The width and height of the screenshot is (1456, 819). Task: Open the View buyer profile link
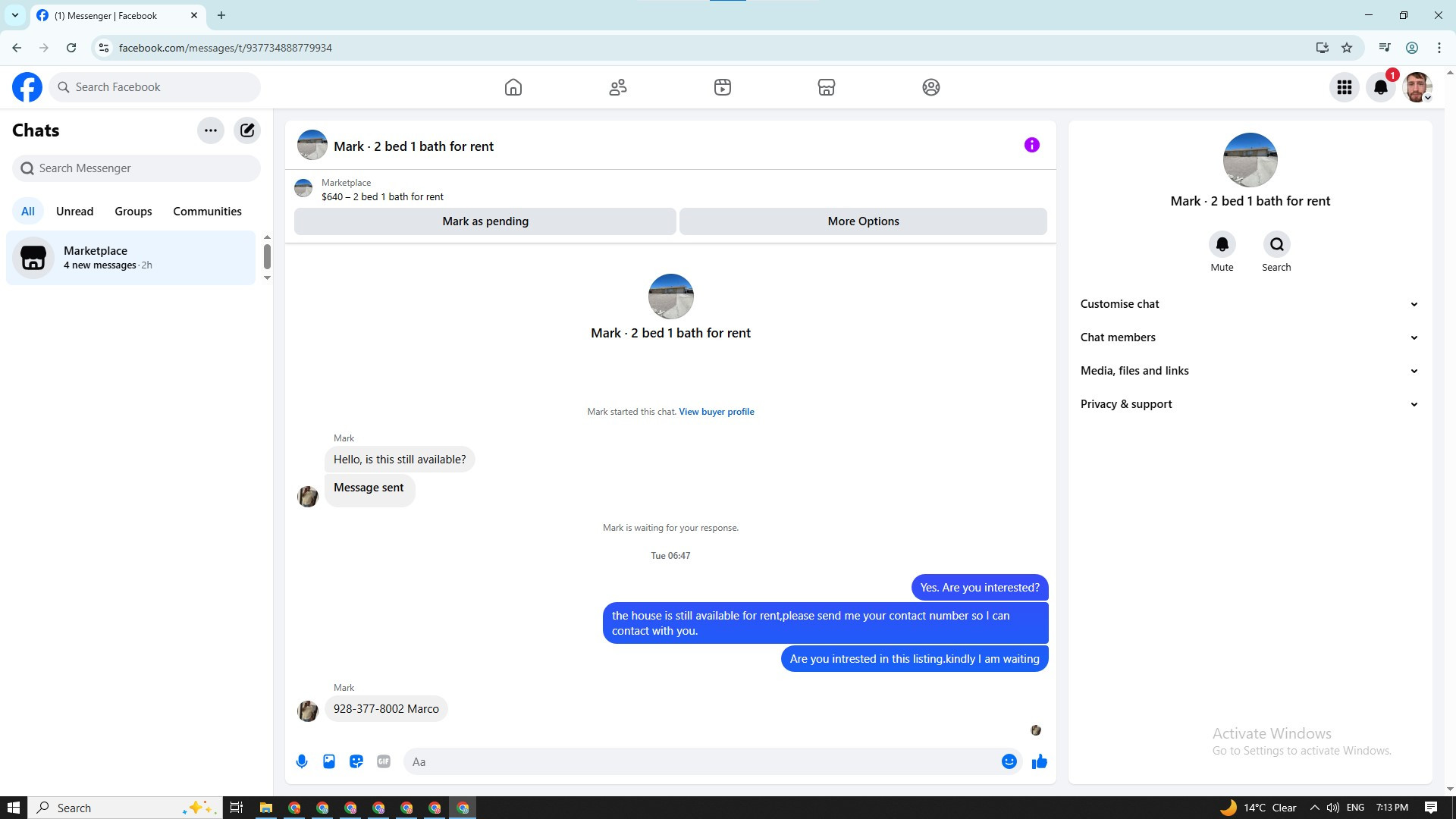(x=716, y=412)
